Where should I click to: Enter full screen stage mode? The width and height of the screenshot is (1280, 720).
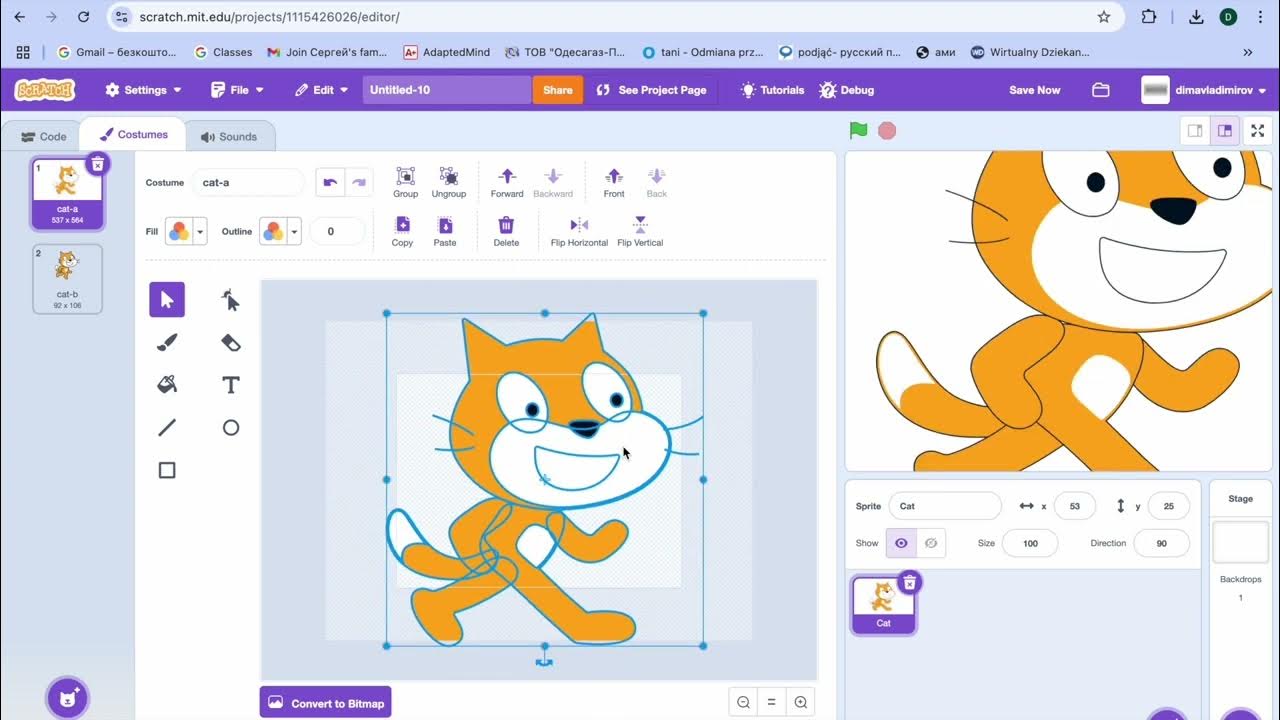(1257, 131)
